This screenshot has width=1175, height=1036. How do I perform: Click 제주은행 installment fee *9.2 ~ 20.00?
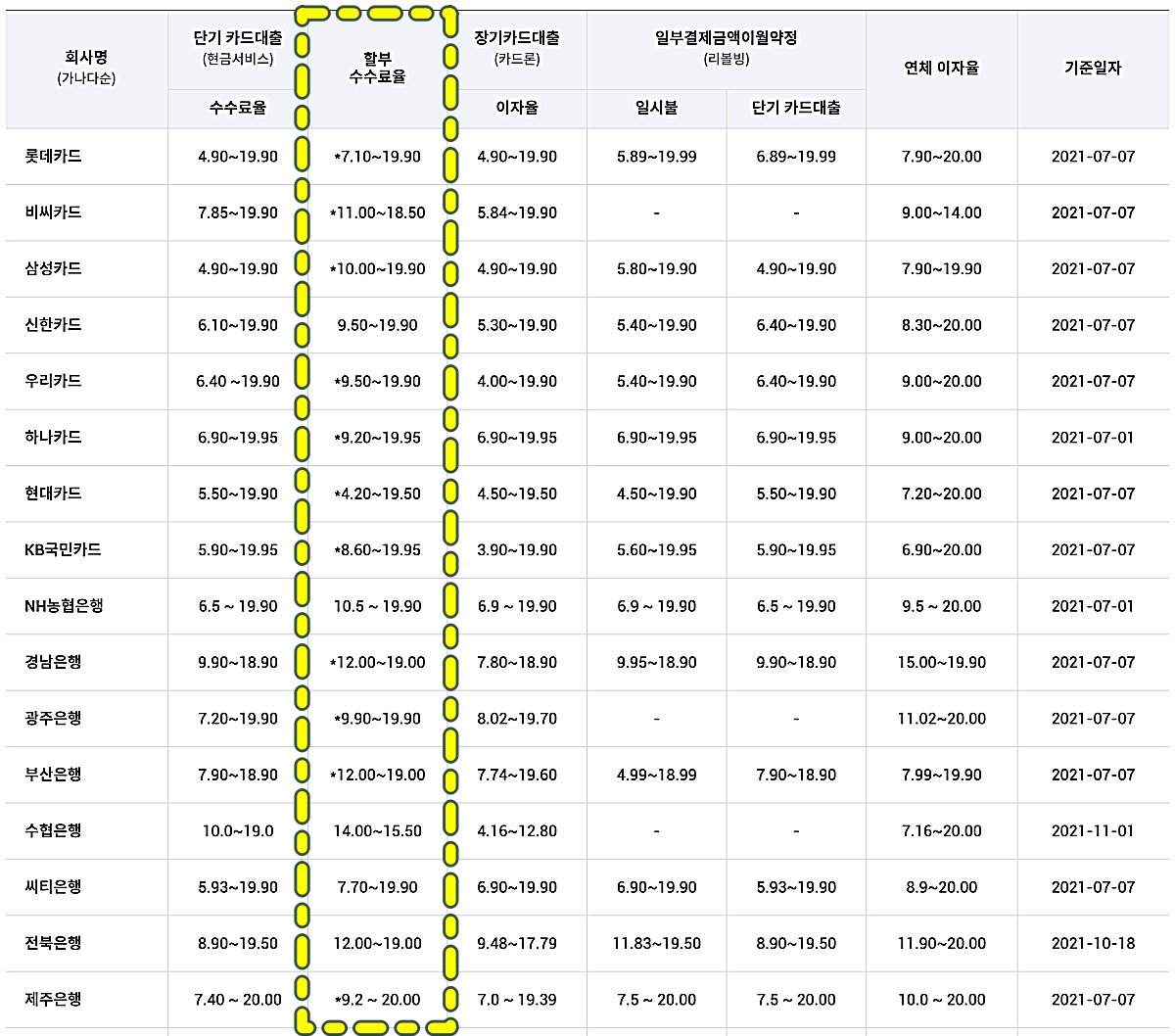pos(377,1000)
